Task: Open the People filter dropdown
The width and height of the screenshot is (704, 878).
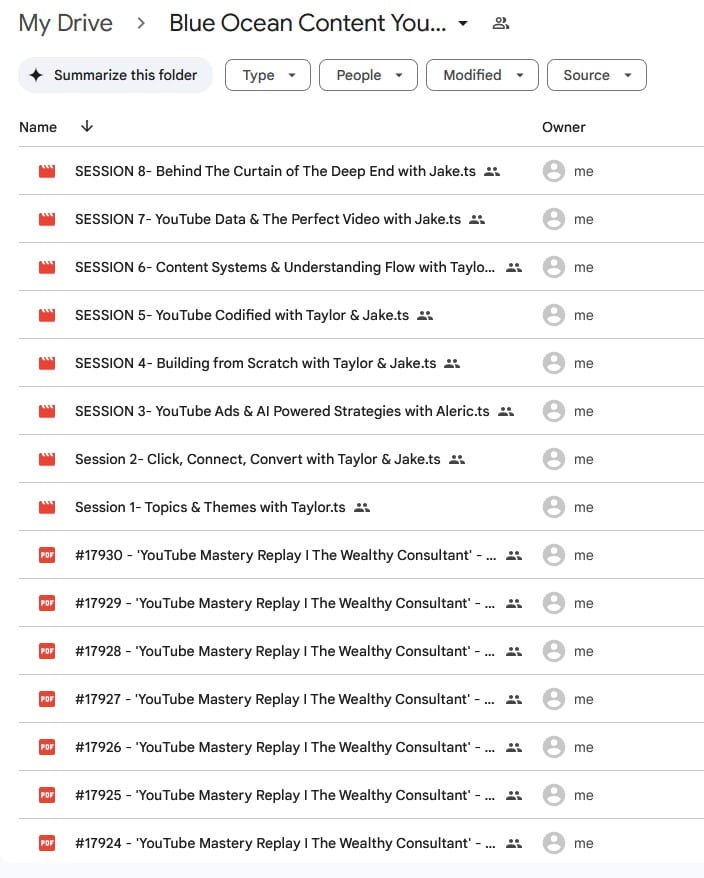Action: point(368,75)
